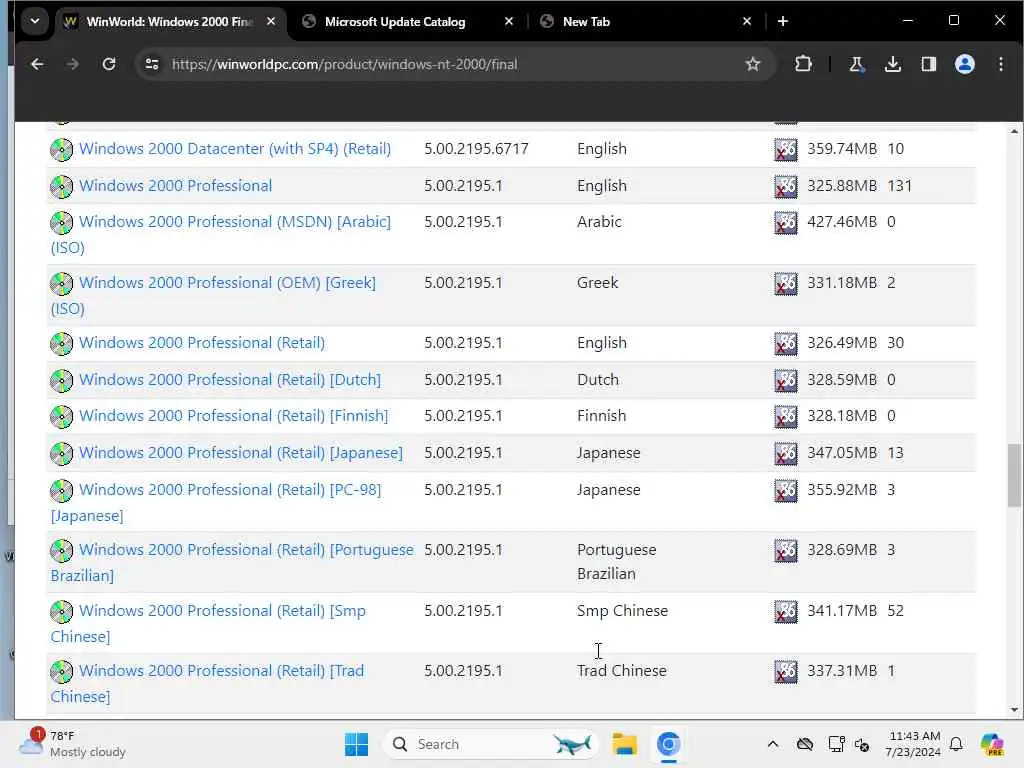The width and height of the screenshot is (1024, 768).
Task: Open the Copilot preview icon in taskbar
Action: click(x=991, y=744)
